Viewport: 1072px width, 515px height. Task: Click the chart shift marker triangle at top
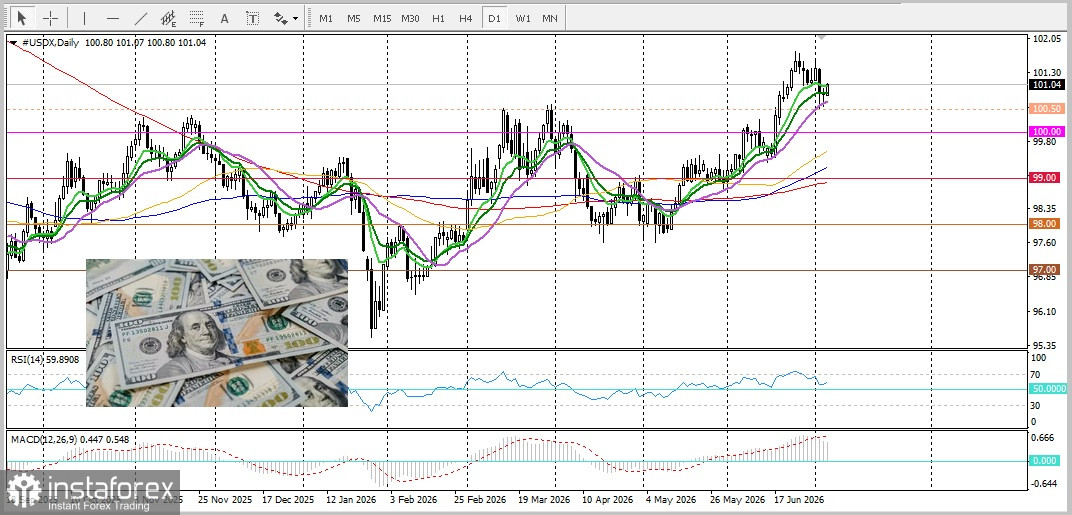[x=821, y=36]
